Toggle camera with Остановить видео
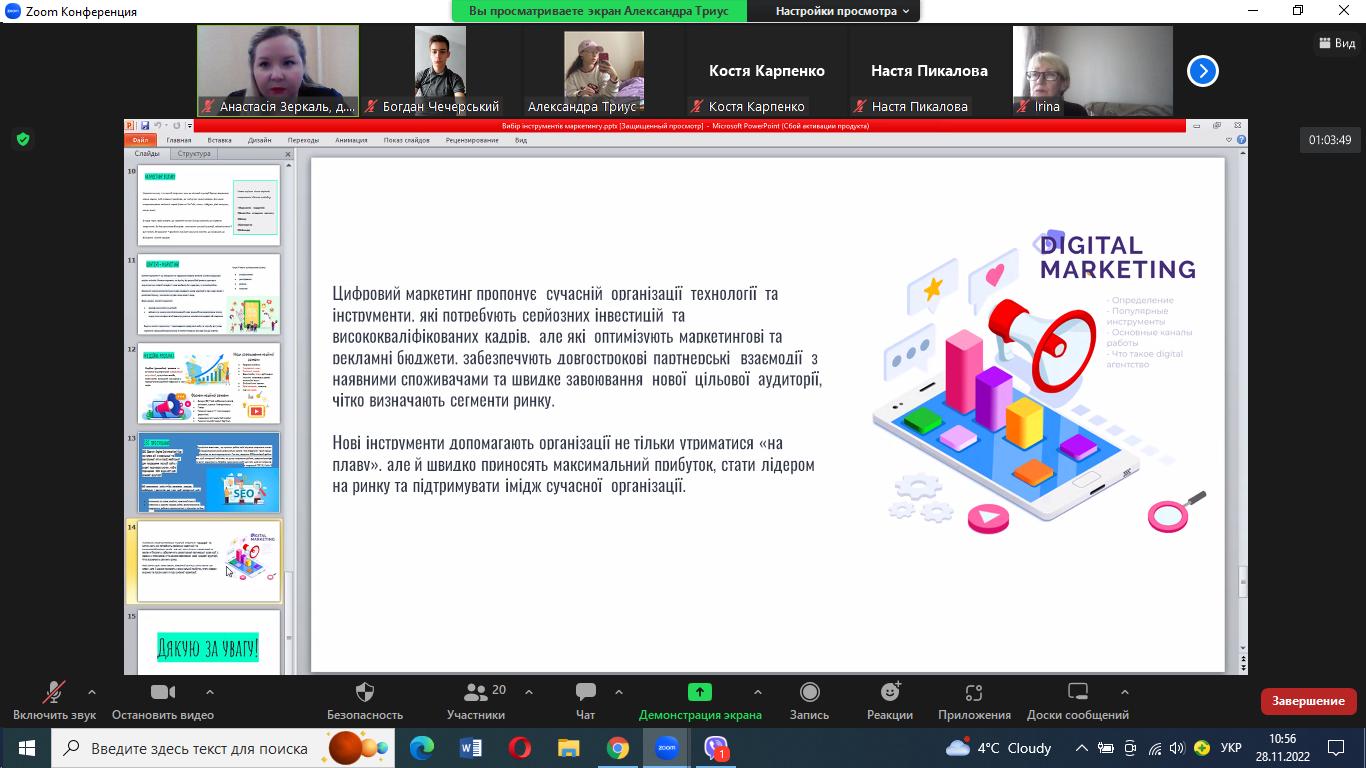The height and width of the screenshot is (768, 1366). click(162, 693)
